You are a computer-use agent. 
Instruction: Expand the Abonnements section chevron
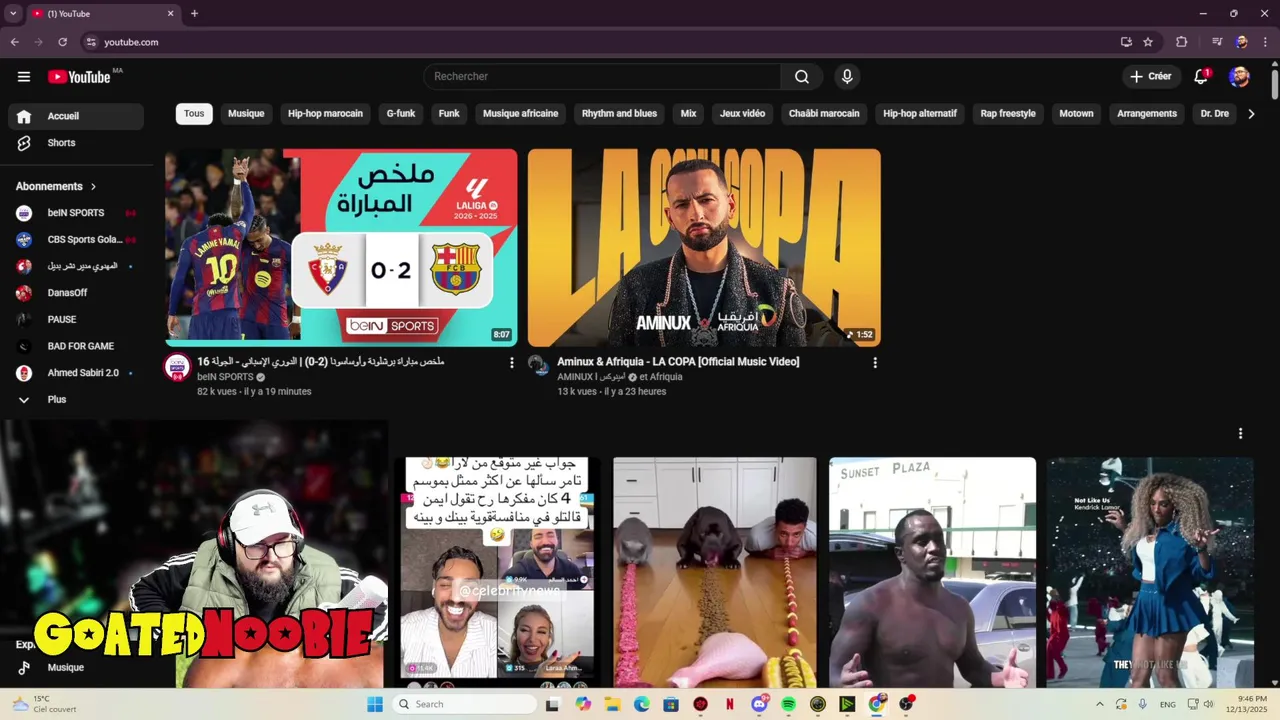click(94, 187)
